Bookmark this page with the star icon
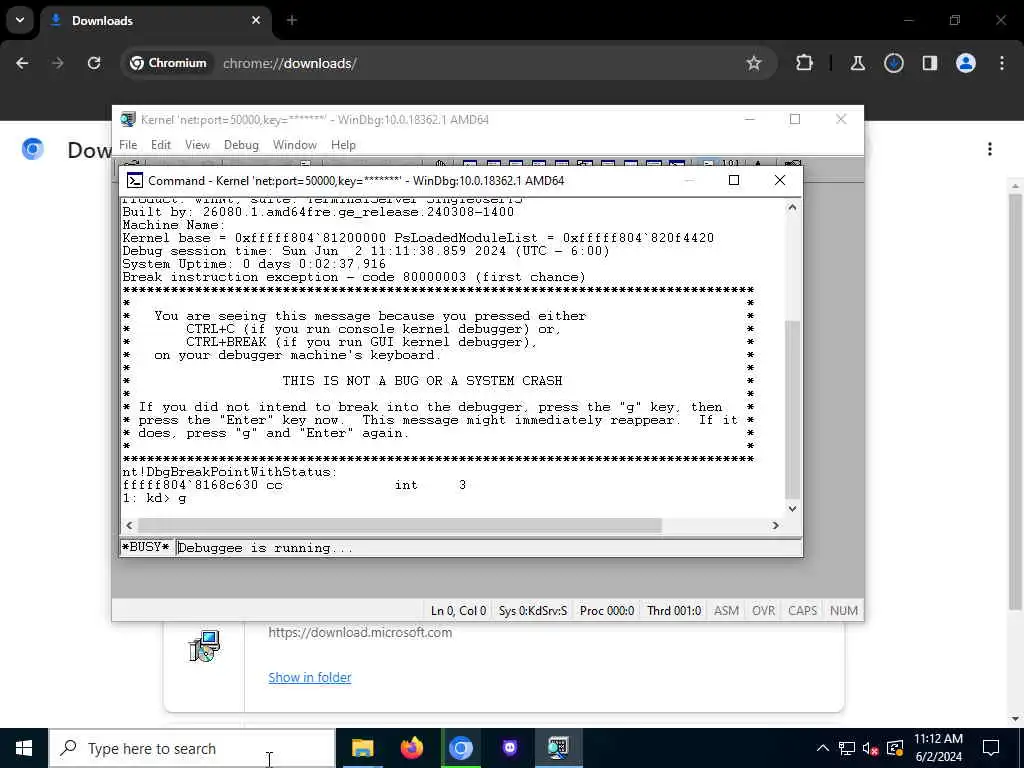Viewport: 1024px width, 768px height. click(x=754, y=63)
